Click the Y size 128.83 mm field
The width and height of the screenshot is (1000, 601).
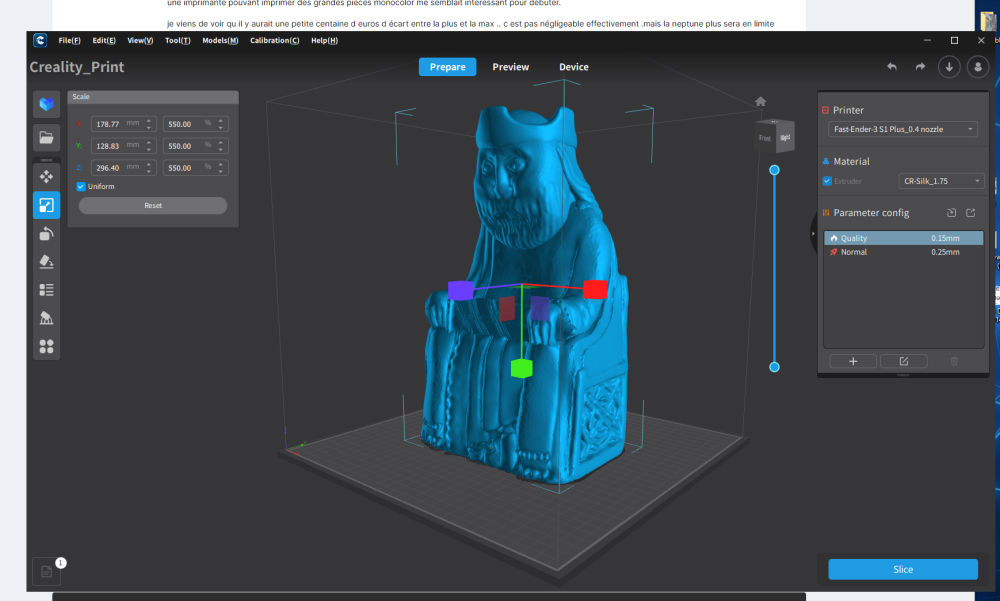(x=124, y=145)
